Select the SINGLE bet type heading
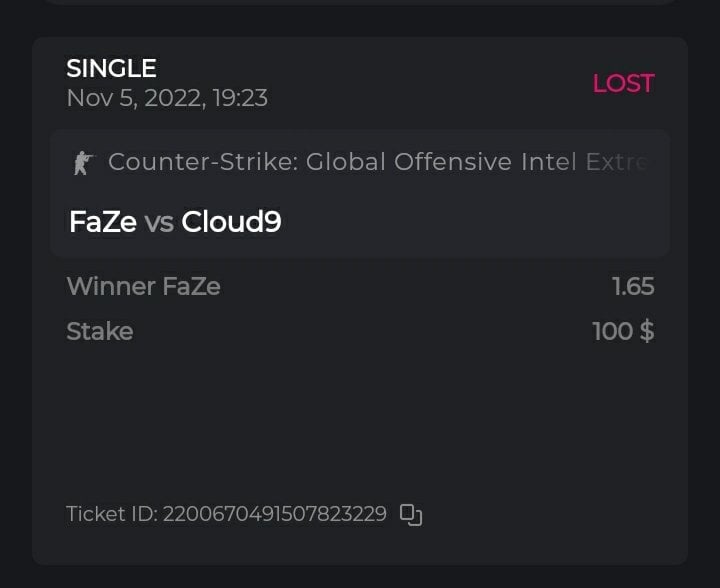 coord(111,69)
